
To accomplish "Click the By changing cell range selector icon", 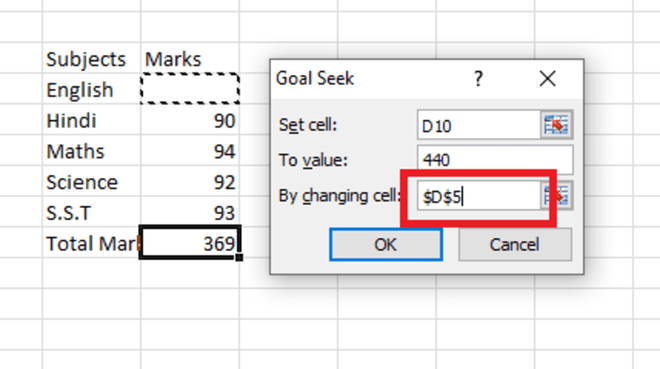I will pyautogui.click(x=556, y=196).
